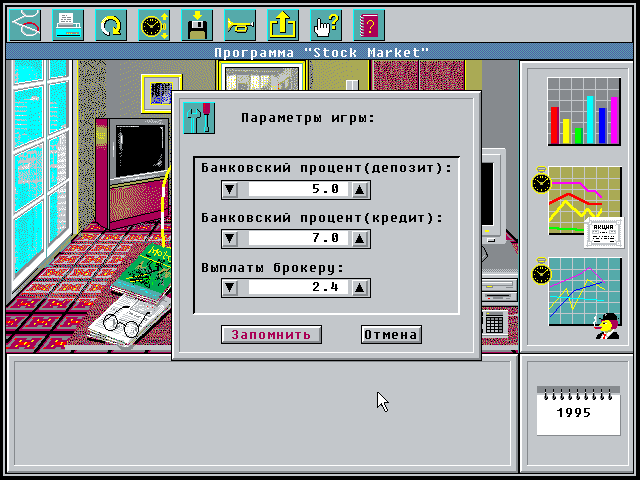Screen dimensions: 640x480
Task: Increase the deposit bank percent value
Action: tap(360, 190)
